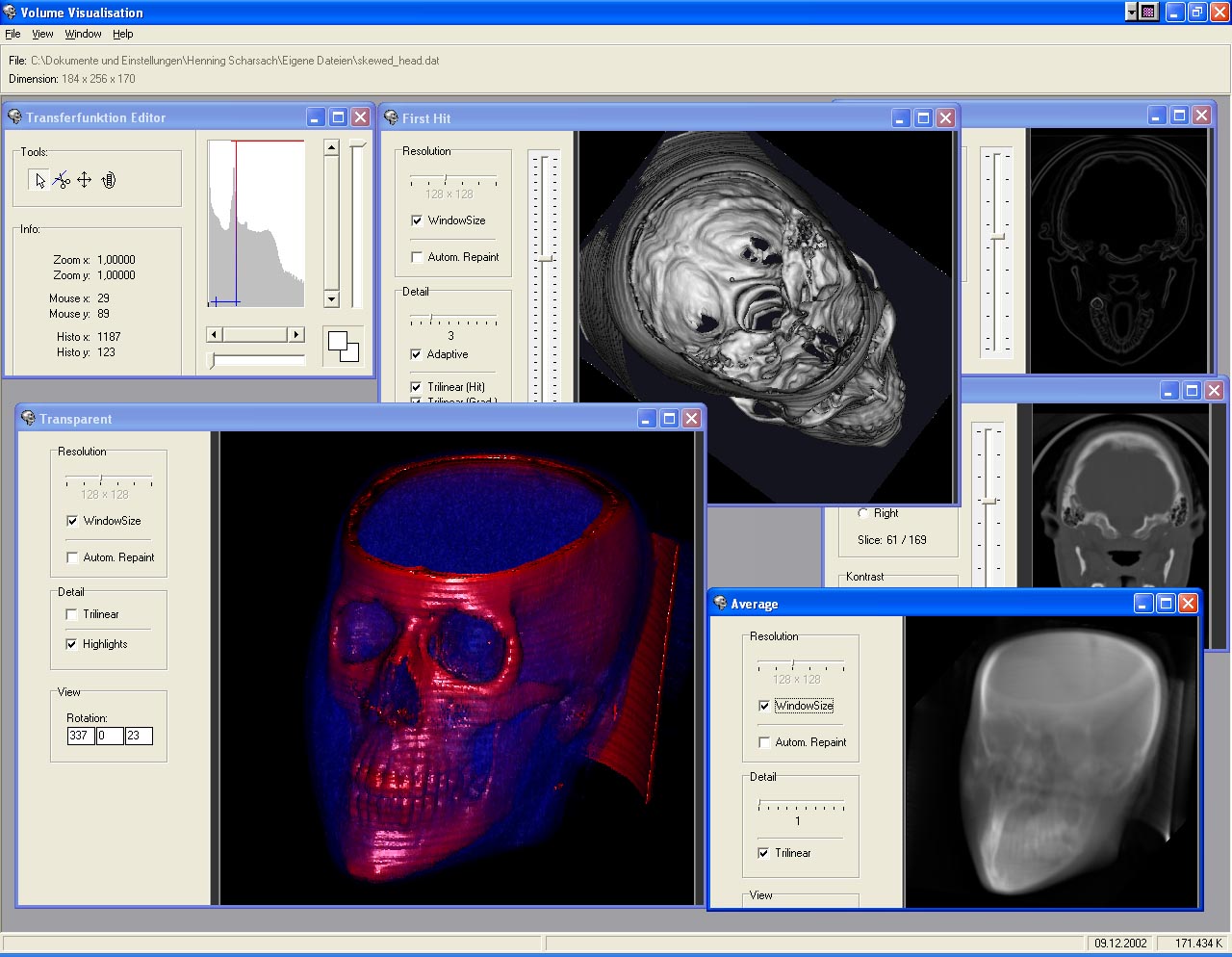The image size is (1232, 957).
Task: Click the pink grid icon in title bar
Action: [1148, 12]
